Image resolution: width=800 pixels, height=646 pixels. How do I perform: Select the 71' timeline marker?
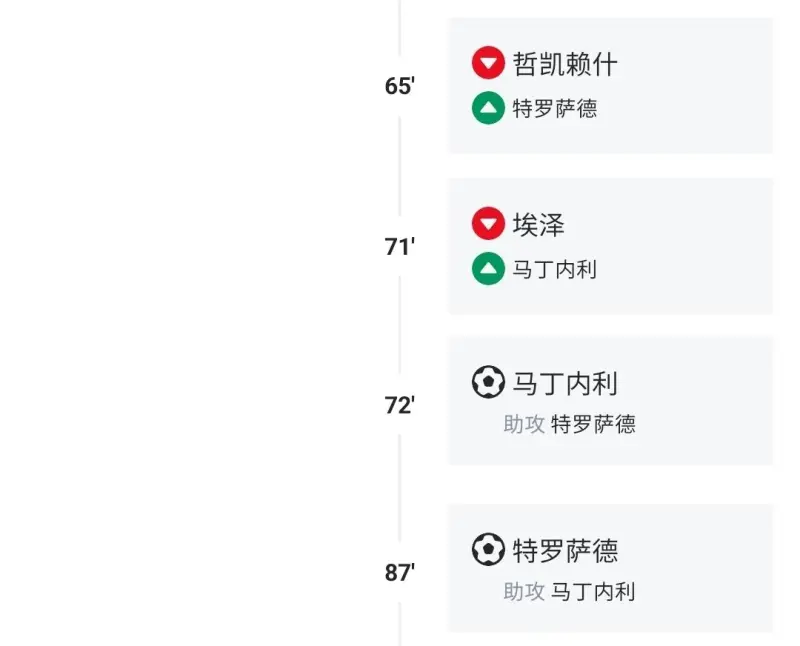(x=399, y=246)
